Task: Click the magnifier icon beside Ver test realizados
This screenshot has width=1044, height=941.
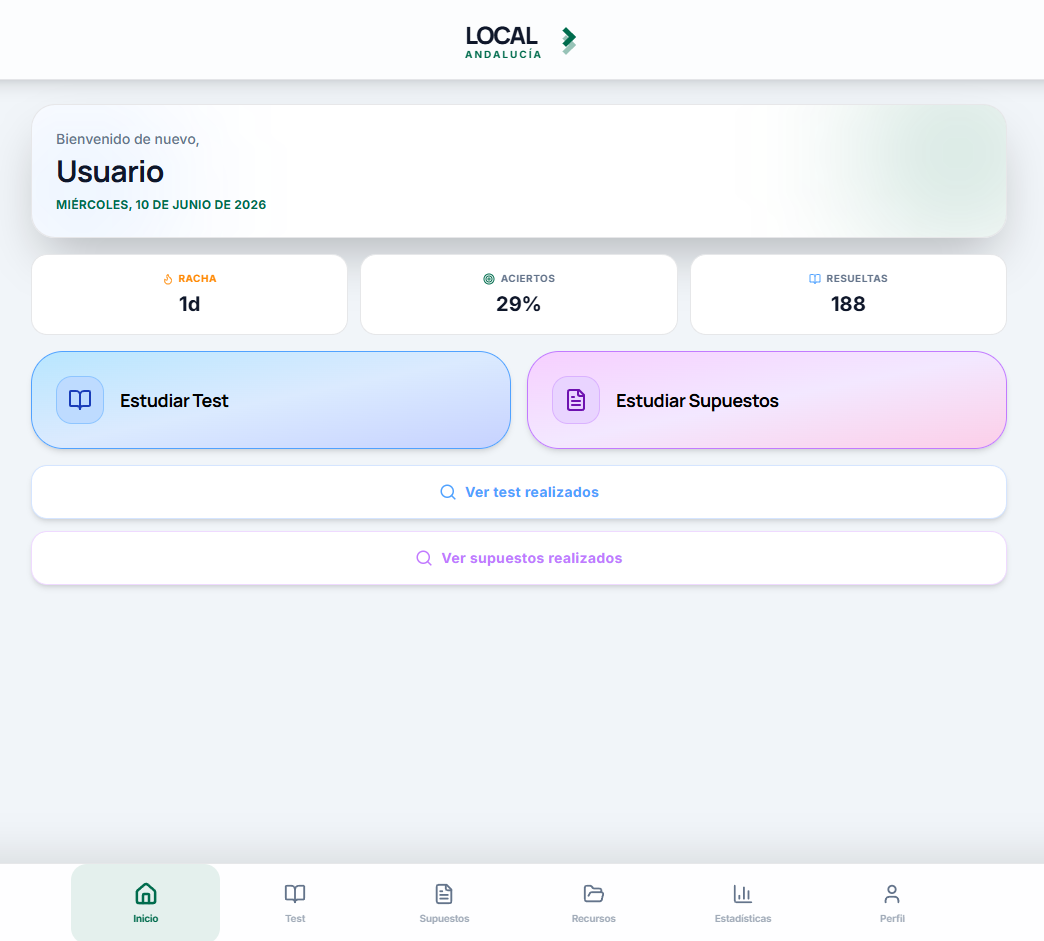Action: [448, 492]
